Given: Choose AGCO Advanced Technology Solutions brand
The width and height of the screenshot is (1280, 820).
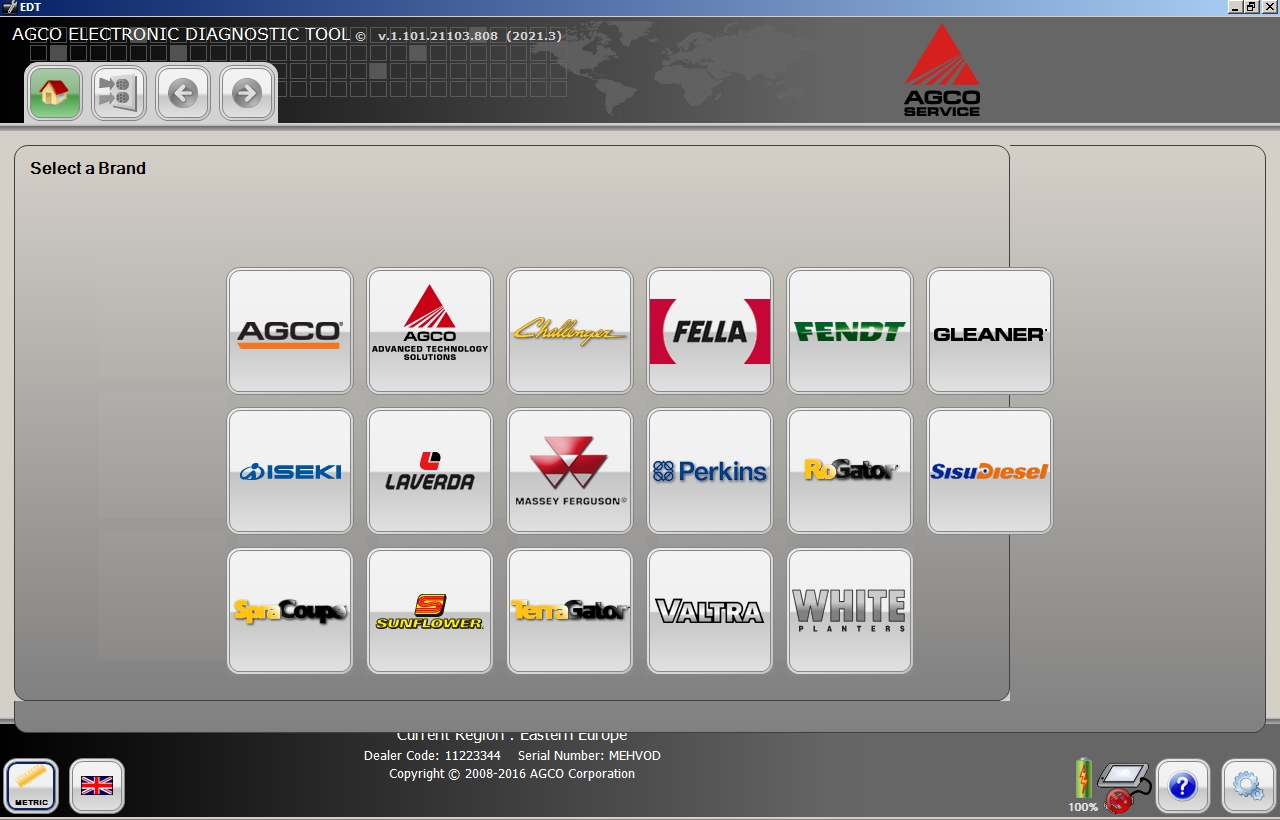Looking at the screenshot, I should (x=430, y=331).
